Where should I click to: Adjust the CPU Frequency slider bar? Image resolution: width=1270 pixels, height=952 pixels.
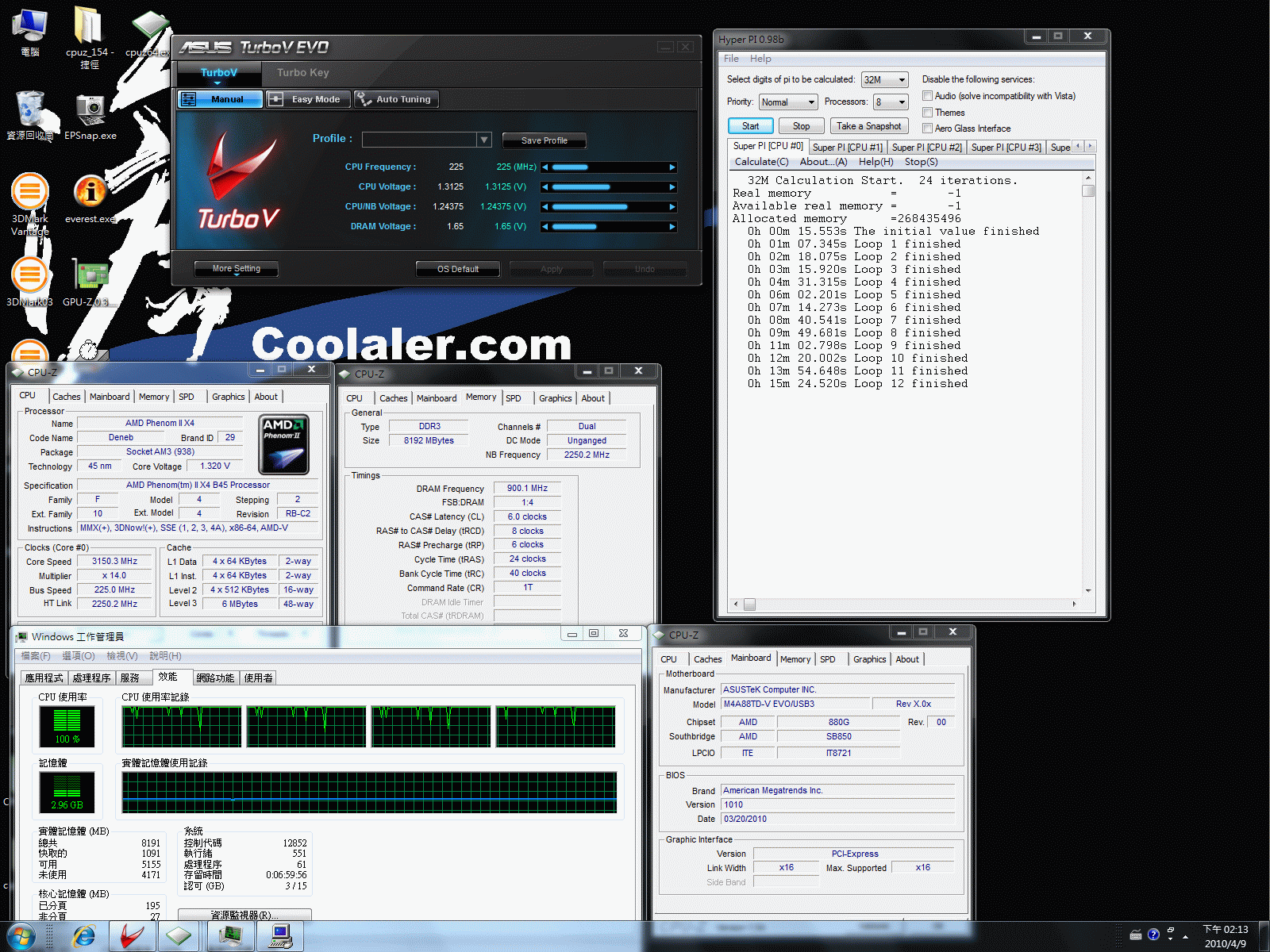click(609, 167)
